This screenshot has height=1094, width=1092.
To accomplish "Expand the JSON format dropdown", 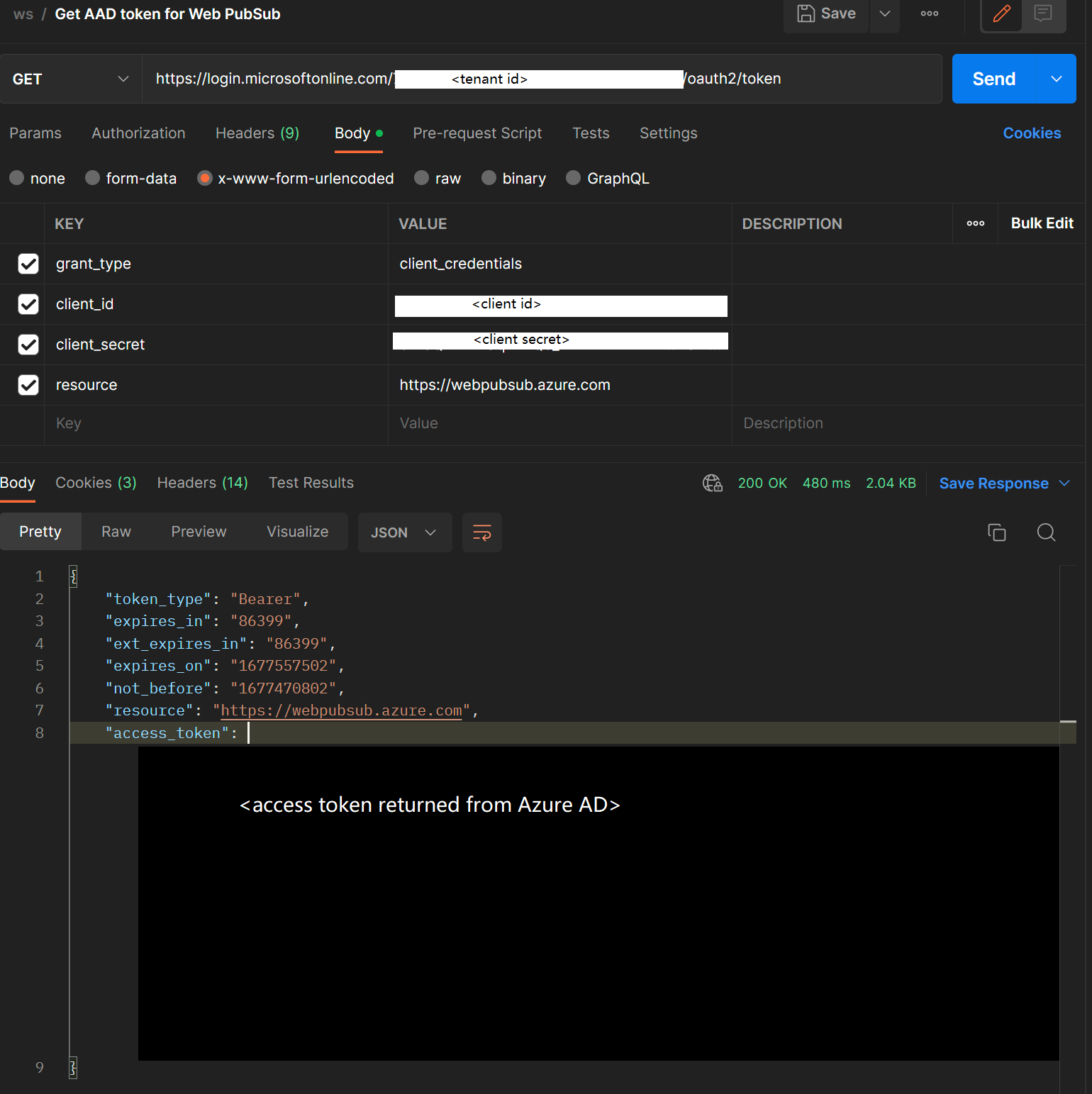I will [x=404, y=532].
